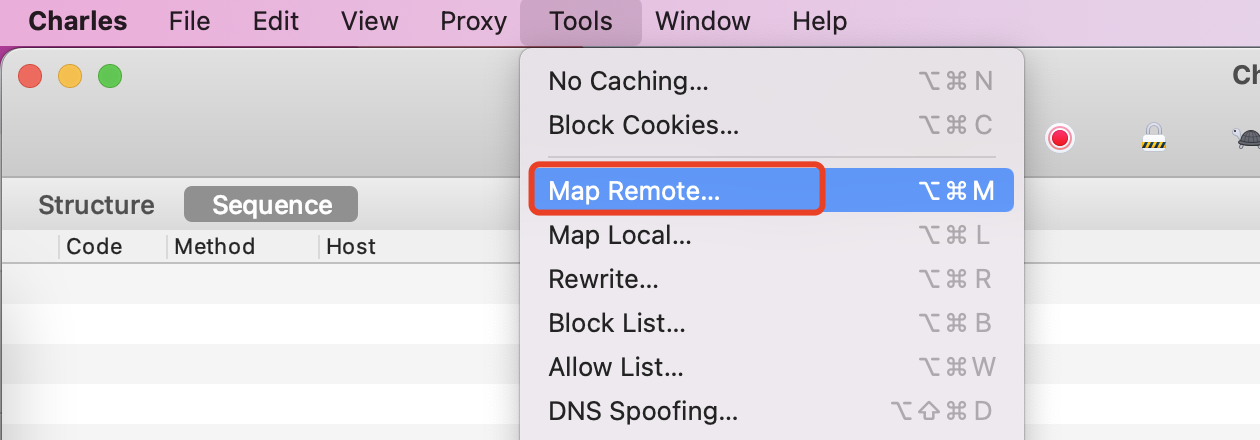Open the Charles application menu
This screenshot has width=1260, height=440.
[x=78, y=21]
